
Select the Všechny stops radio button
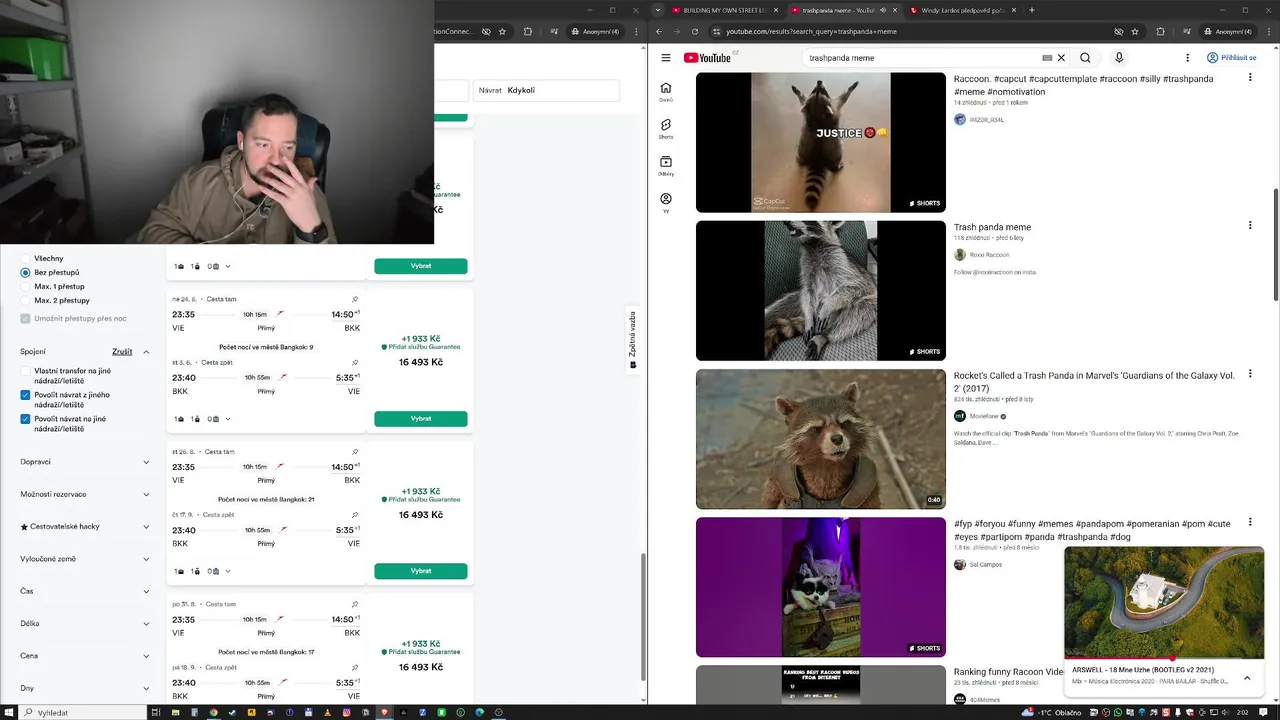click(25, 258)
